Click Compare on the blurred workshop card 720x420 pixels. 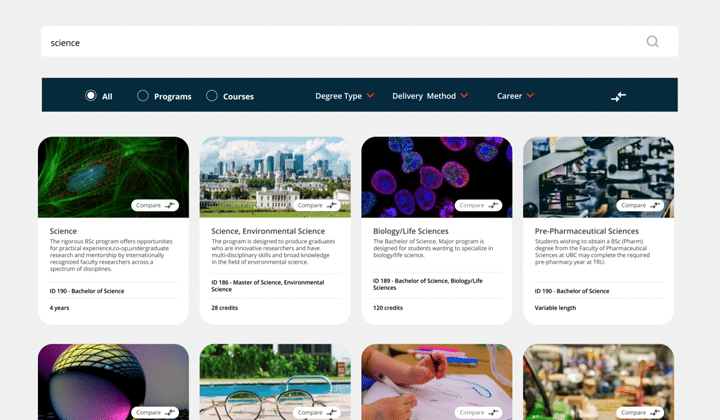[x=640, y=412]
